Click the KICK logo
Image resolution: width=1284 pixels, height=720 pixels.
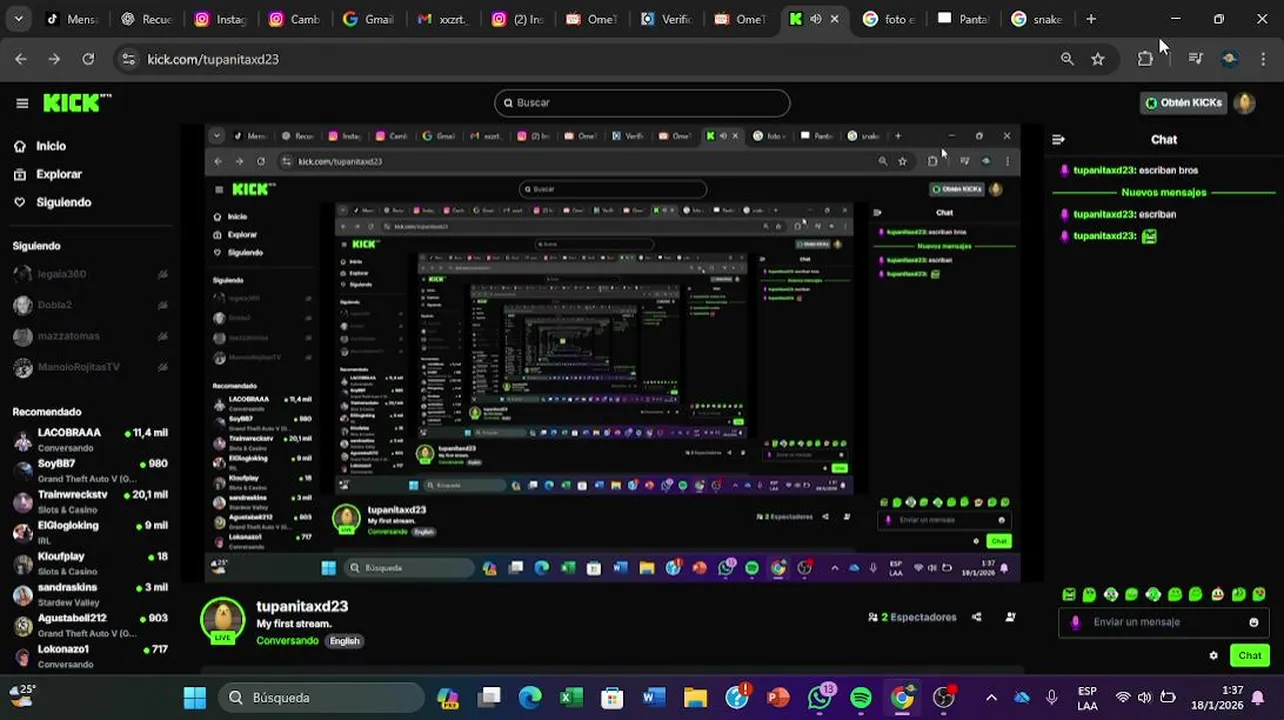tap(77, 103)
